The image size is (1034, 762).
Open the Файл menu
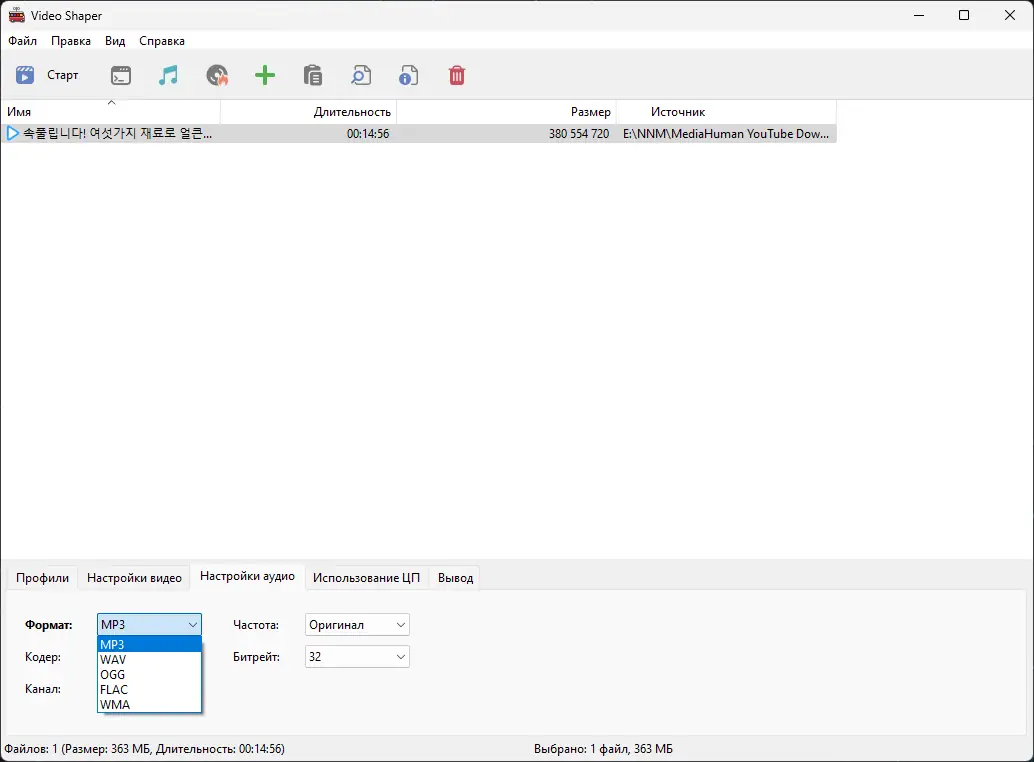click(22, 41)
